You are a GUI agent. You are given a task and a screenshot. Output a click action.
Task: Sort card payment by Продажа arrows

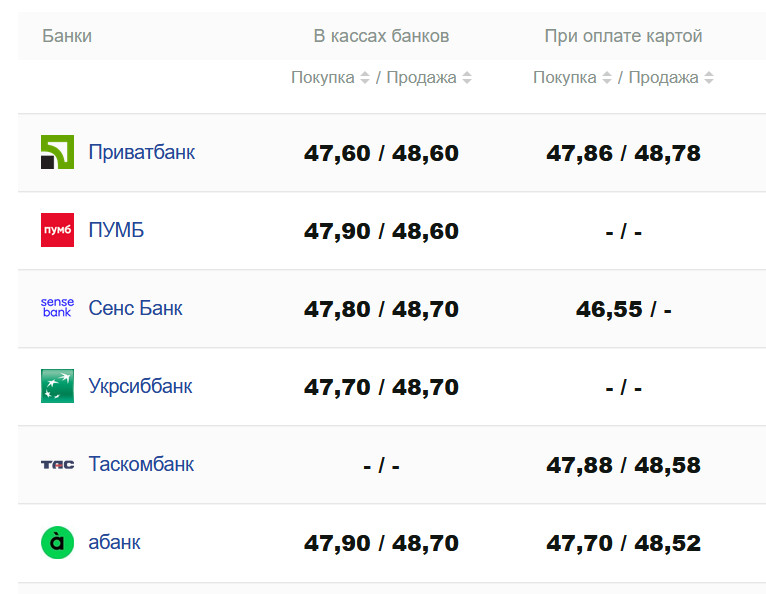pos(709,78)
